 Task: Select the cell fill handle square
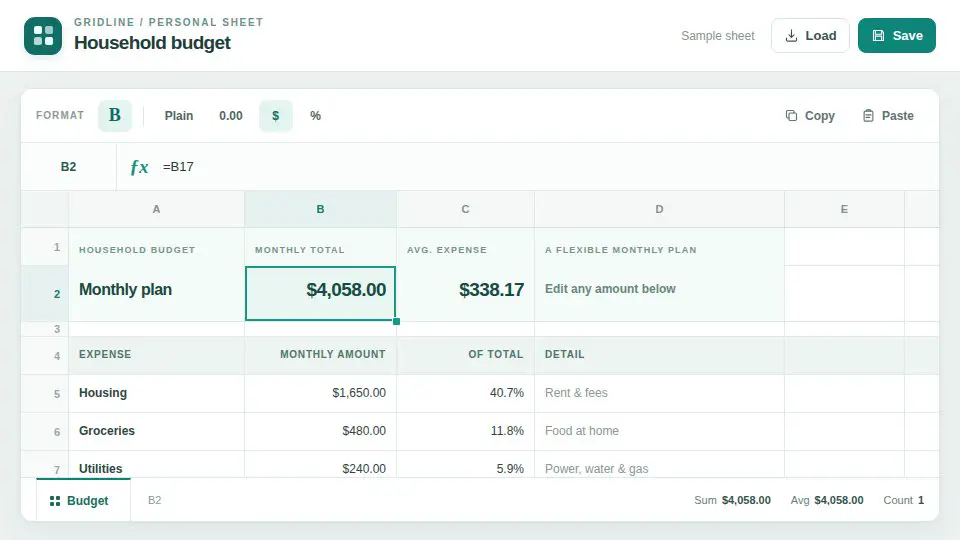point(396,321)
